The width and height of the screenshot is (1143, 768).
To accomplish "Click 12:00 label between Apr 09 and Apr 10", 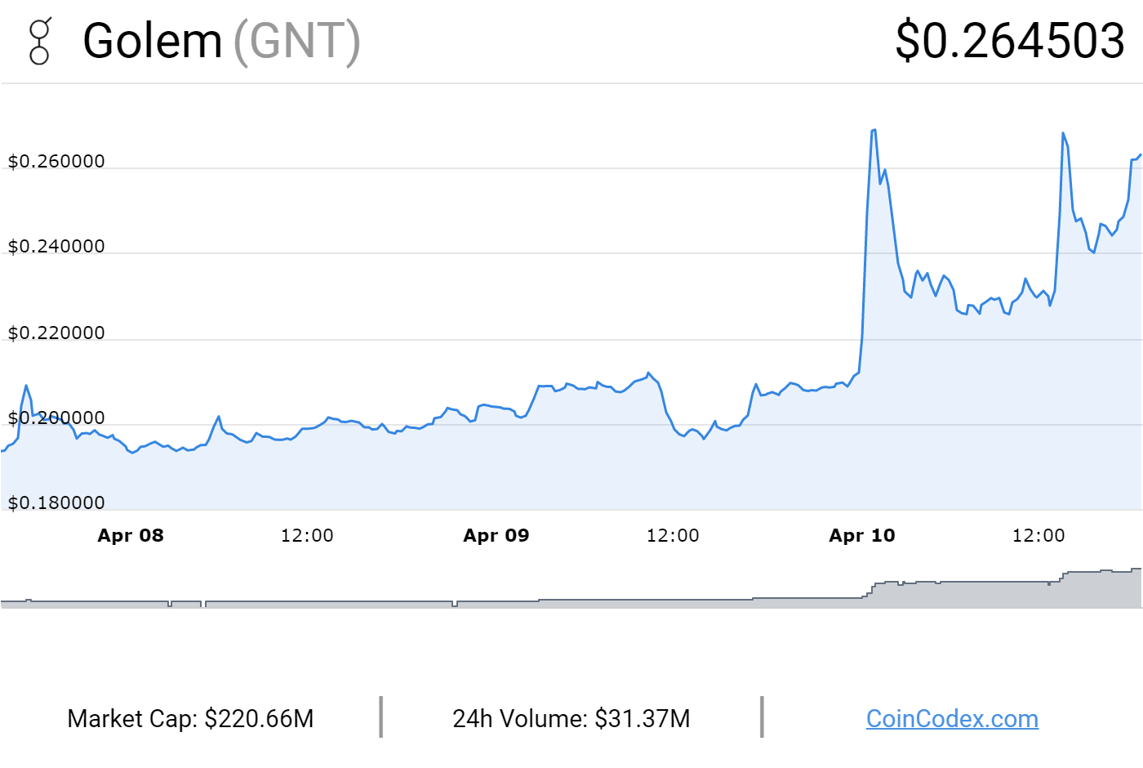I will click(673, 536).
